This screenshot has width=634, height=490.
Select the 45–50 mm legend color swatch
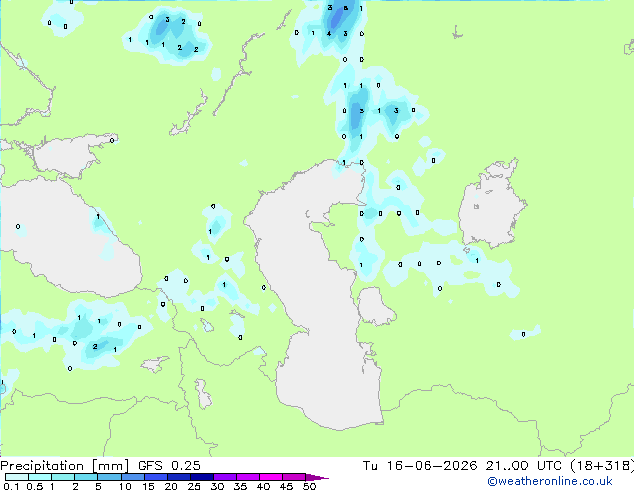[x=294, y=477]
